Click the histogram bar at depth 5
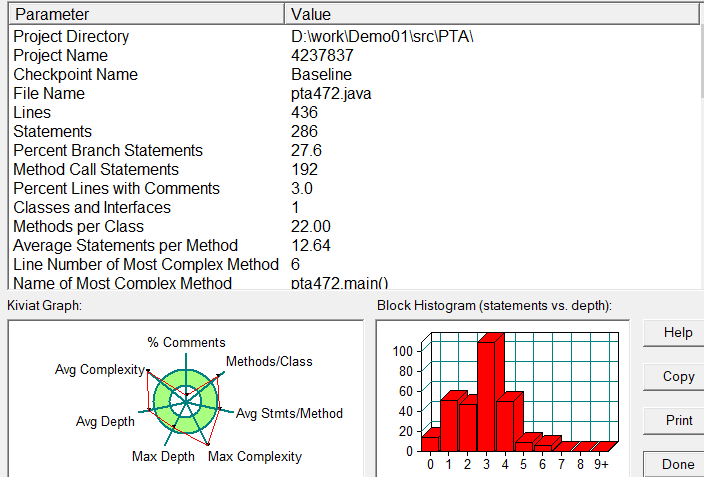 coord(524,446)
